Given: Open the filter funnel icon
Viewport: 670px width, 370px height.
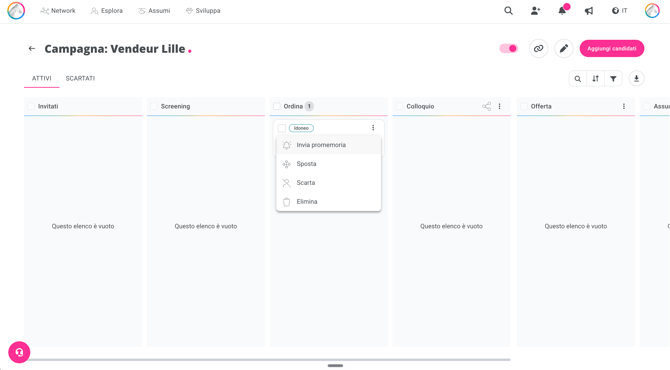Looking at the screenshot, I should click(x=613, y=79).
